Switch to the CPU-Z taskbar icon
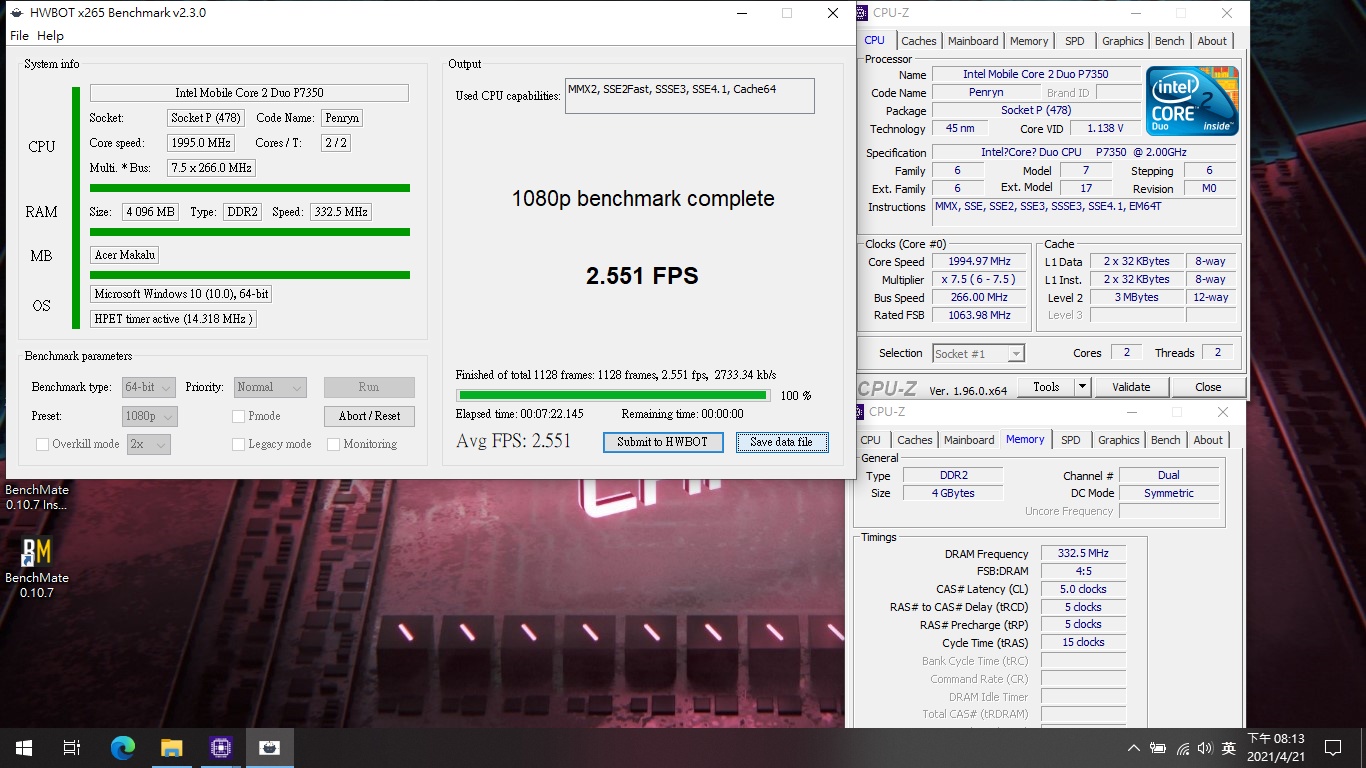The image size is (1366, 768). point(220,747)
